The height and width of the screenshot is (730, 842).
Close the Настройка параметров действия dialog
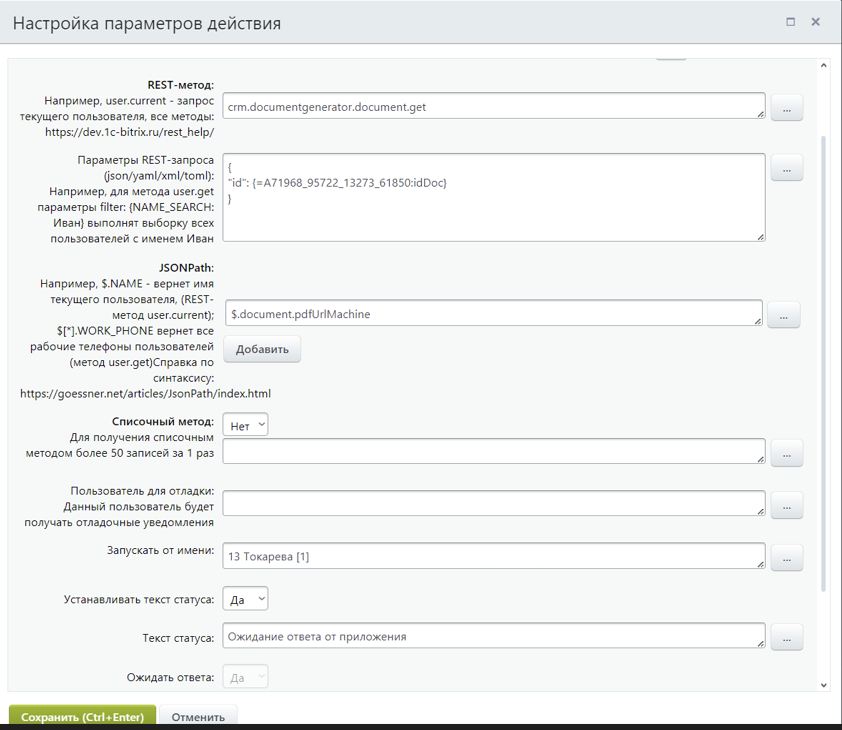click(x=817, y=22)
